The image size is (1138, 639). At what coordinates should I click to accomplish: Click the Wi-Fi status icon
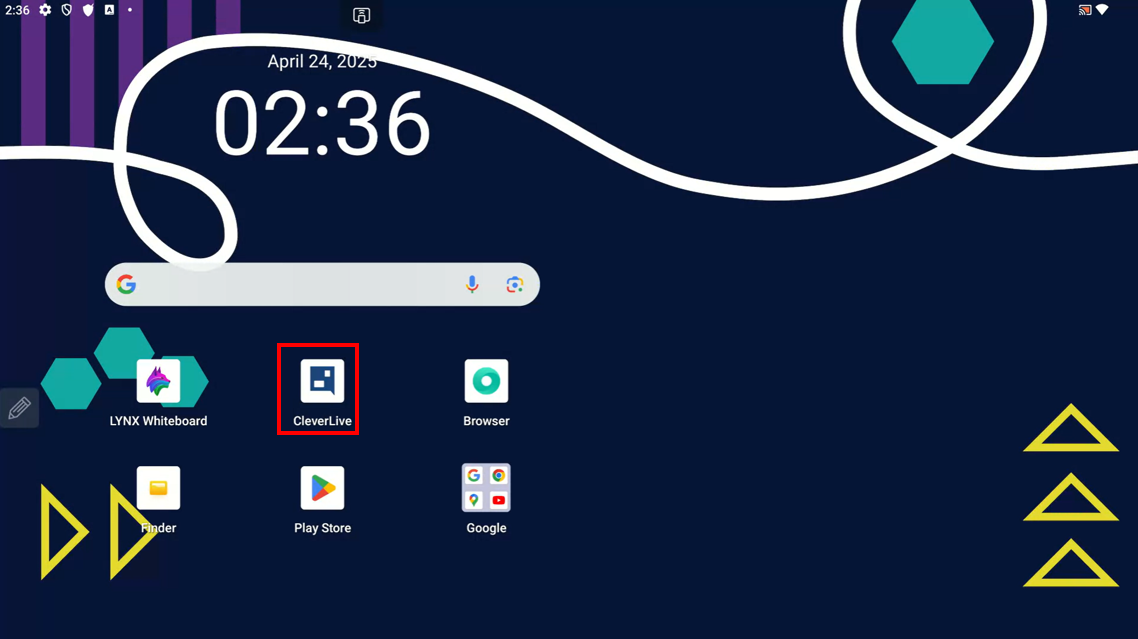[1102, 10]
